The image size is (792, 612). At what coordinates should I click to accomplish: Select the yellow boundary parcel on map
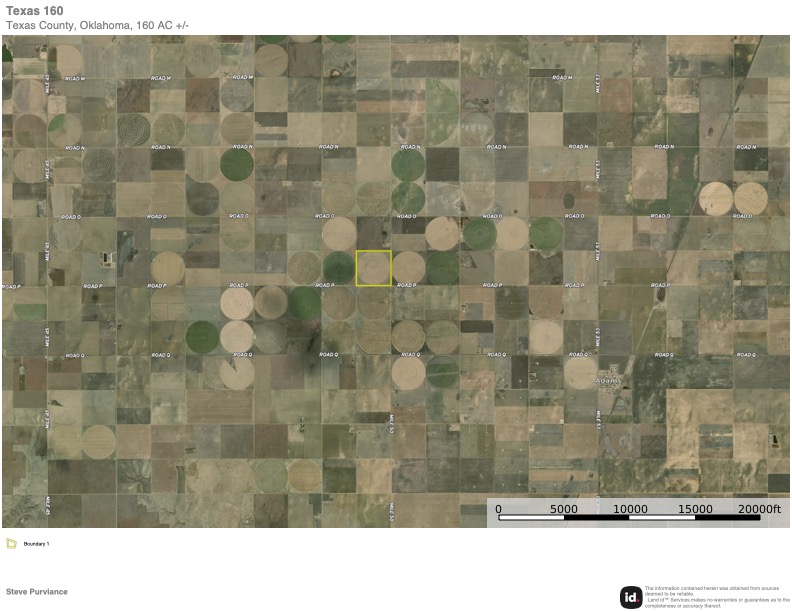(x=374, y=268)
